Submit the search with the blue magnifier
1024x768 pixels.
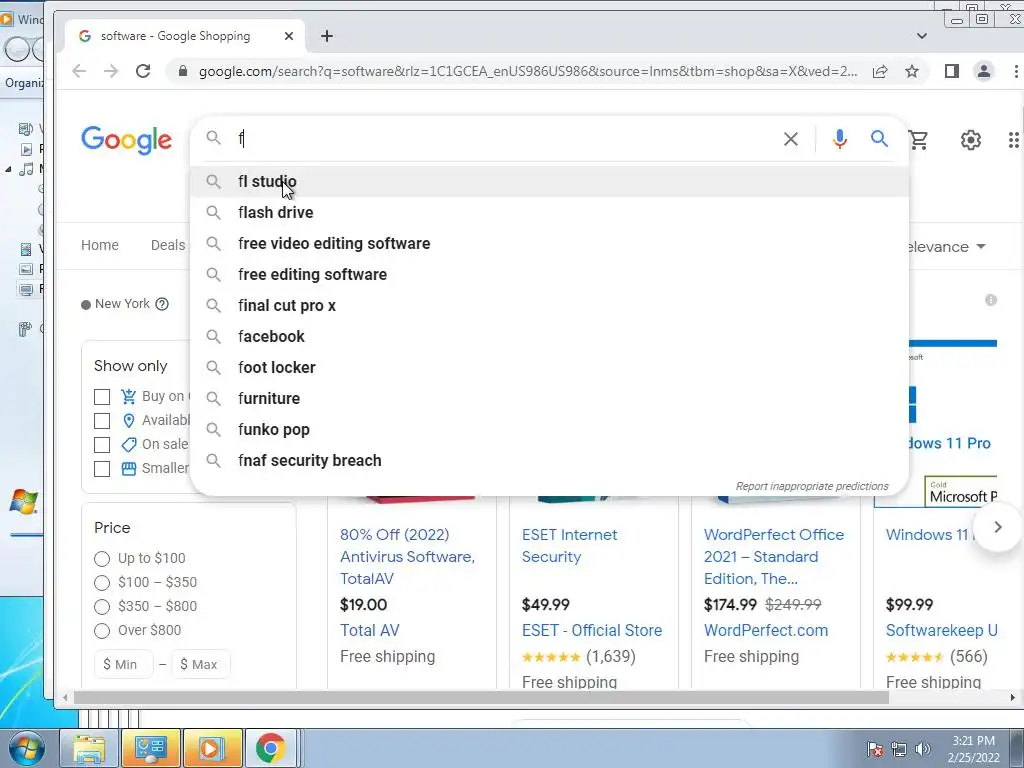click(x=879, y=138)
